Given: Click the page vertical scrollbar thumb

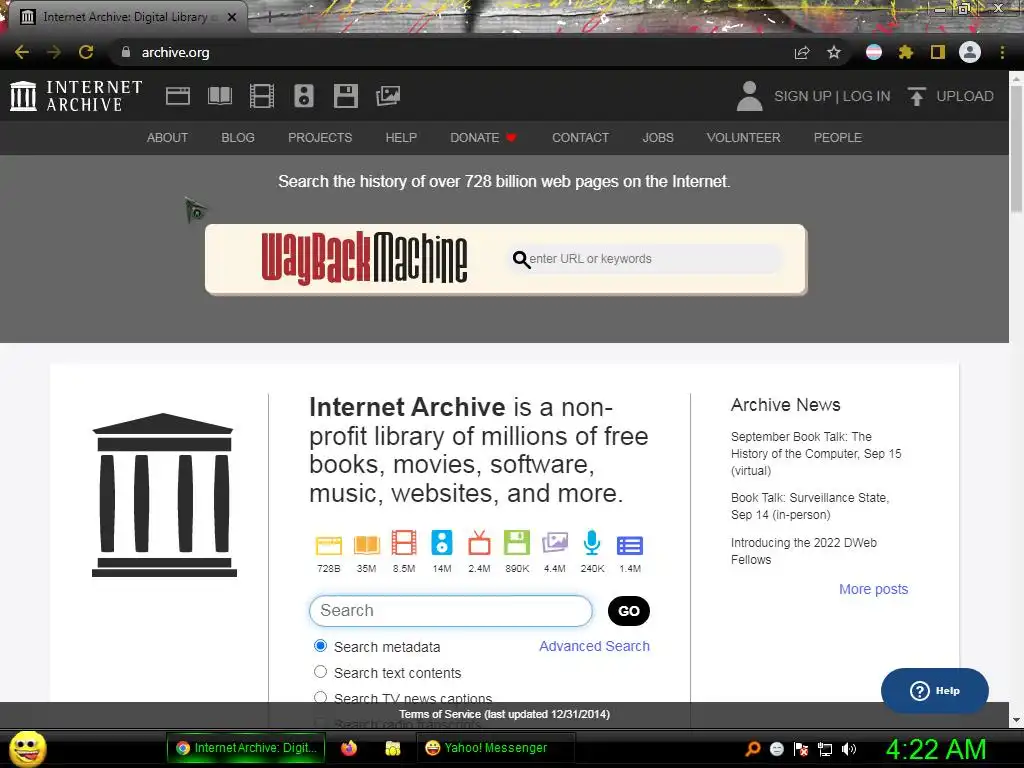Looking at the screenshot, I should pyautogui.click(x=1016, y=147).
